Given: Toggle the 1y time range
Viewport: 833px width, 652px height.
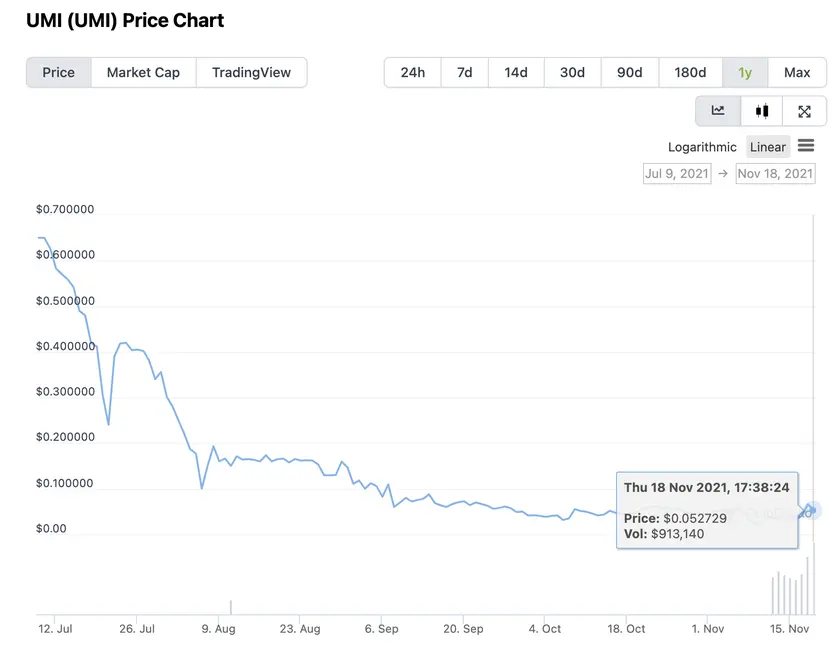Looking at the screenshot, I should point(745,72).
